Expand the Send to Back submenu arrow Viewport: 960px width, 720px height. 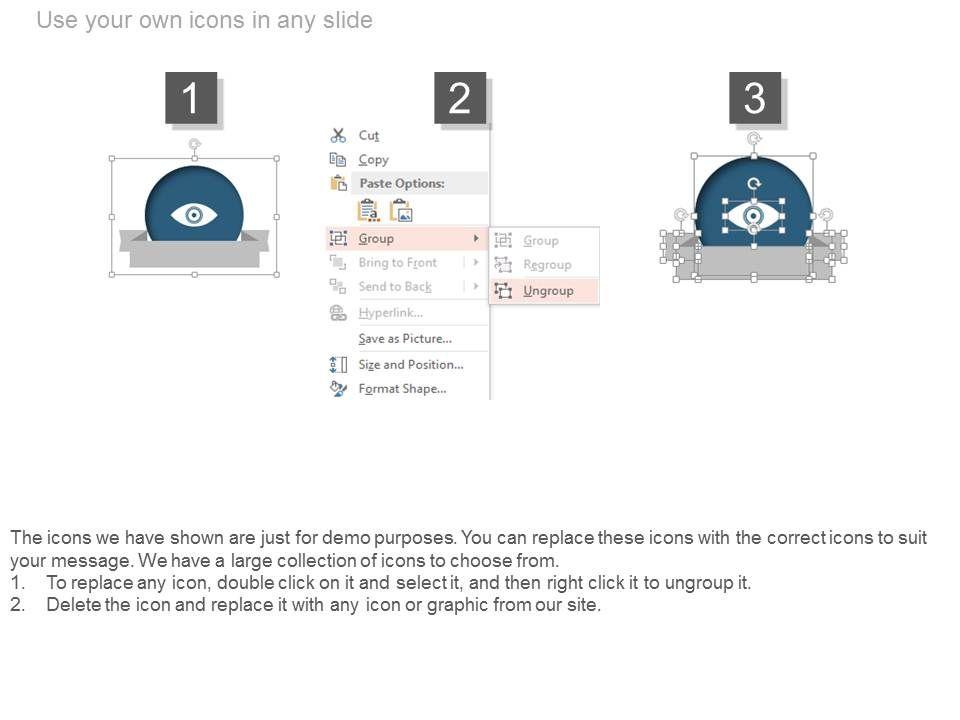[x=476, y=286]
